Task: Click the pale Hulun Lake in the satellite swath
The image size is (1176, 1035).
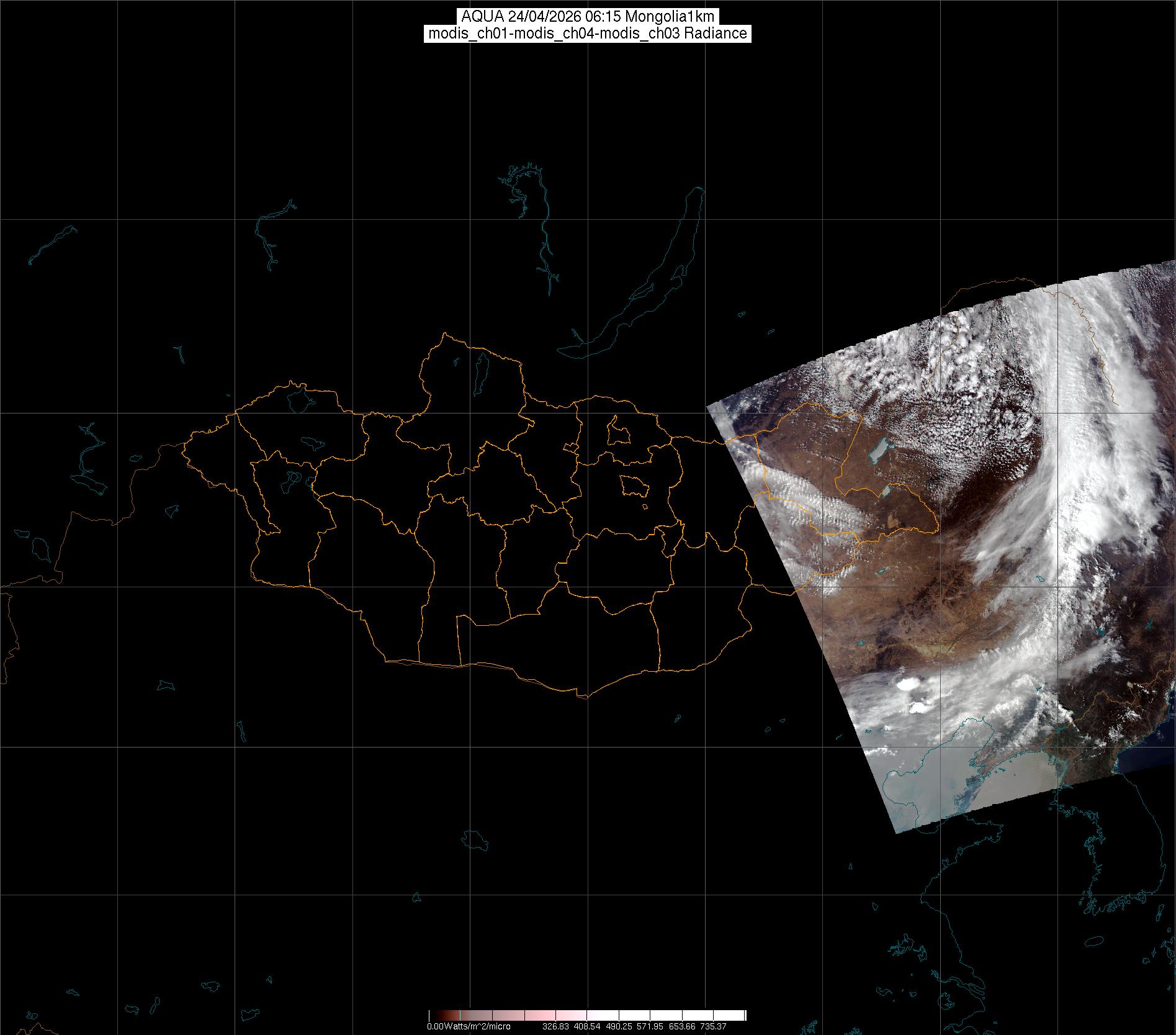Action: 879,449
